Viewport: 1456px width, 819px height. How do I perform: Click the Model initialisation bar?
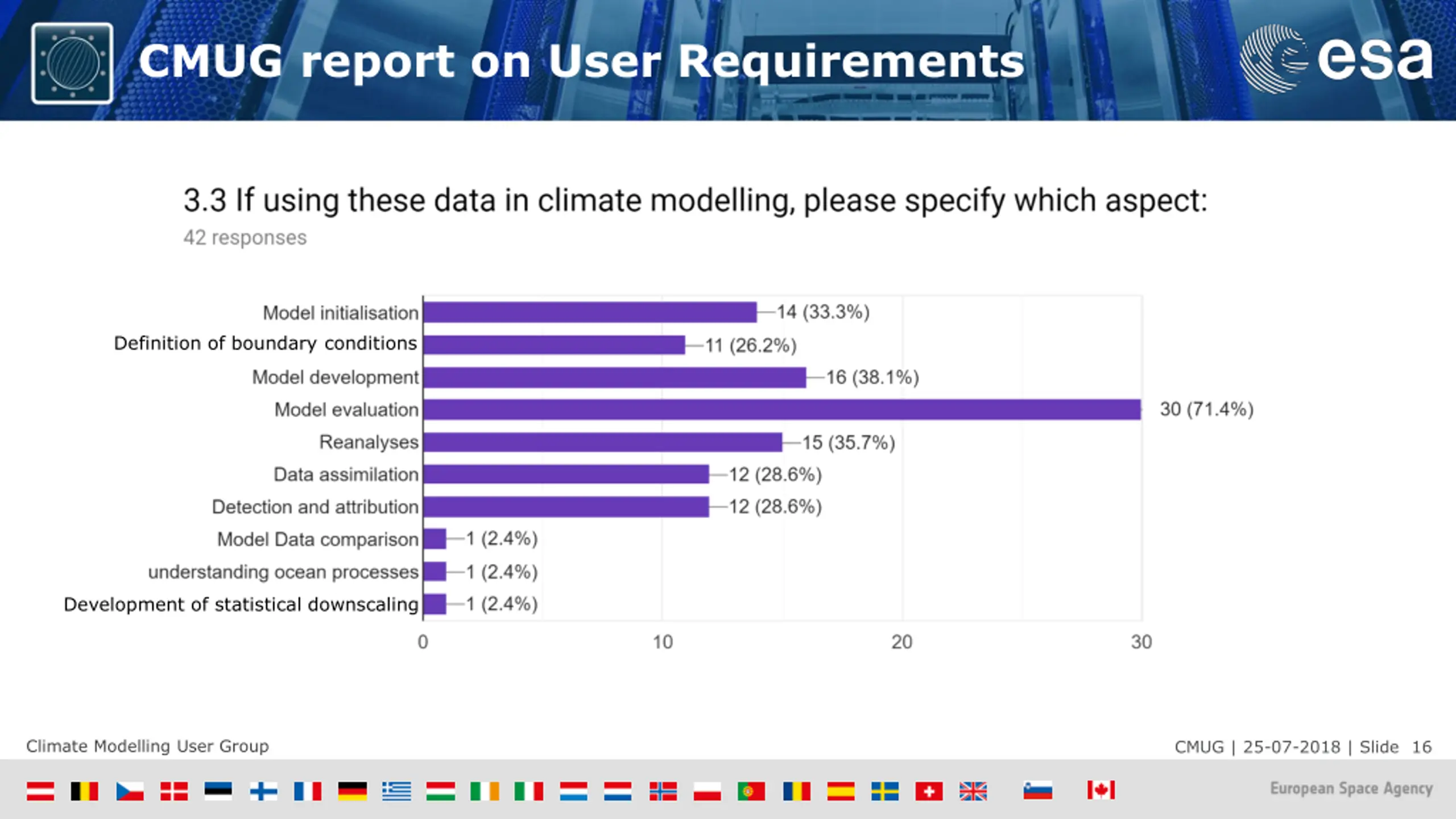590,312
